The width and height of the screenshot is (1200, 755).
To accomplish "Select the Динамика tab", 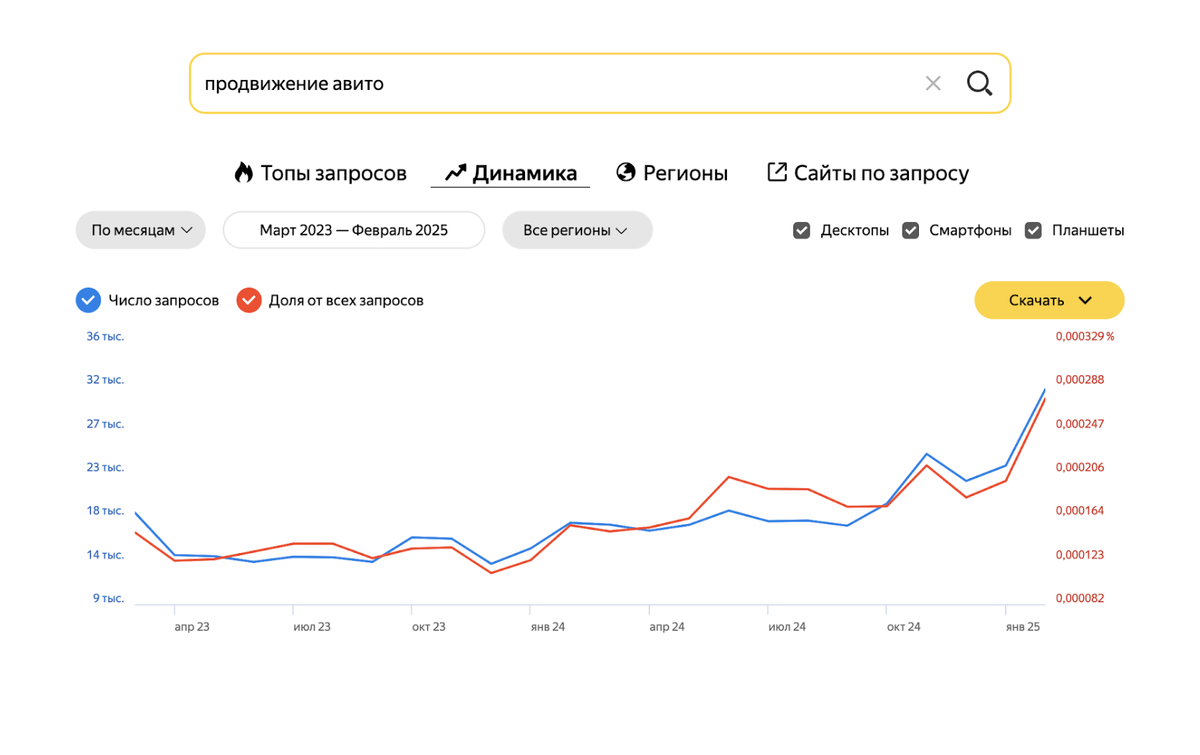I will coord(510,173).
